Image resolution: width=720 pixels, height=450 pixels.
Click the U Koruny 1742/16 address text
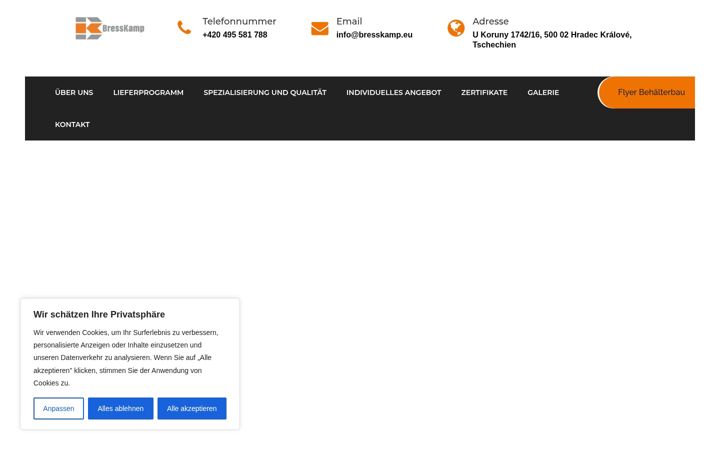point(552,39)
